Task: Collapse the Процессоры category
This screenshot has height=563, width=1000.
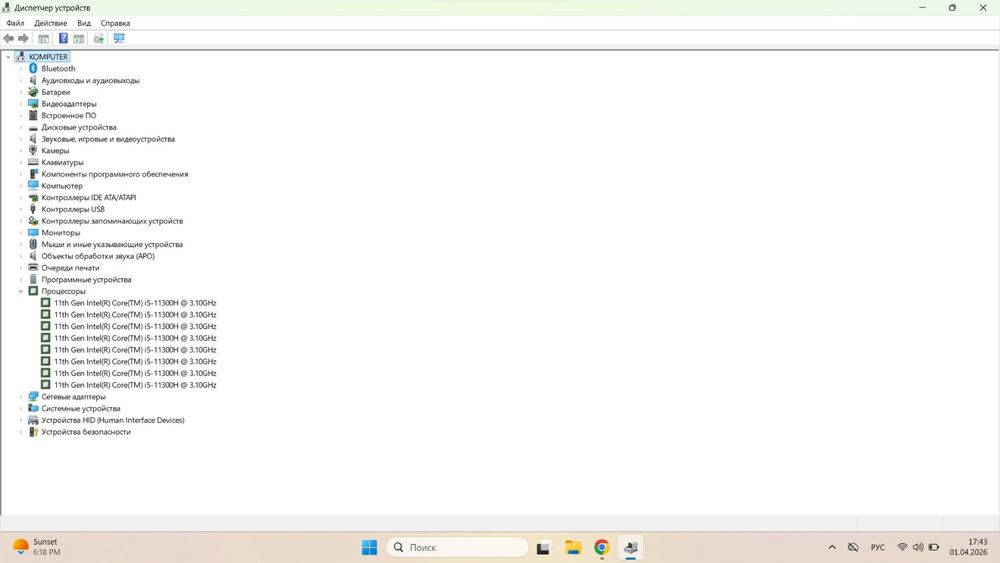Action: [x=20, y=291]
